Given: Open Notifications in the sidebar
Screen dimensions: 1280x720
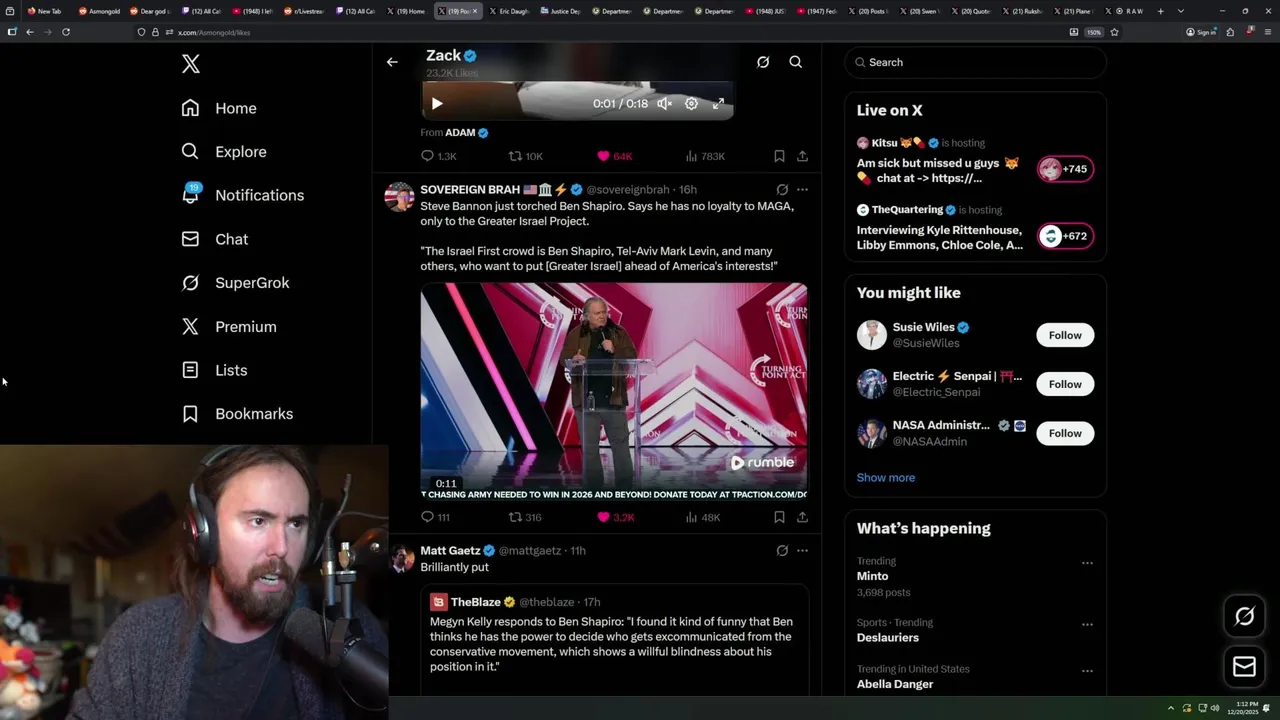Looking at the screenshot, I should [x=242, y=195].
